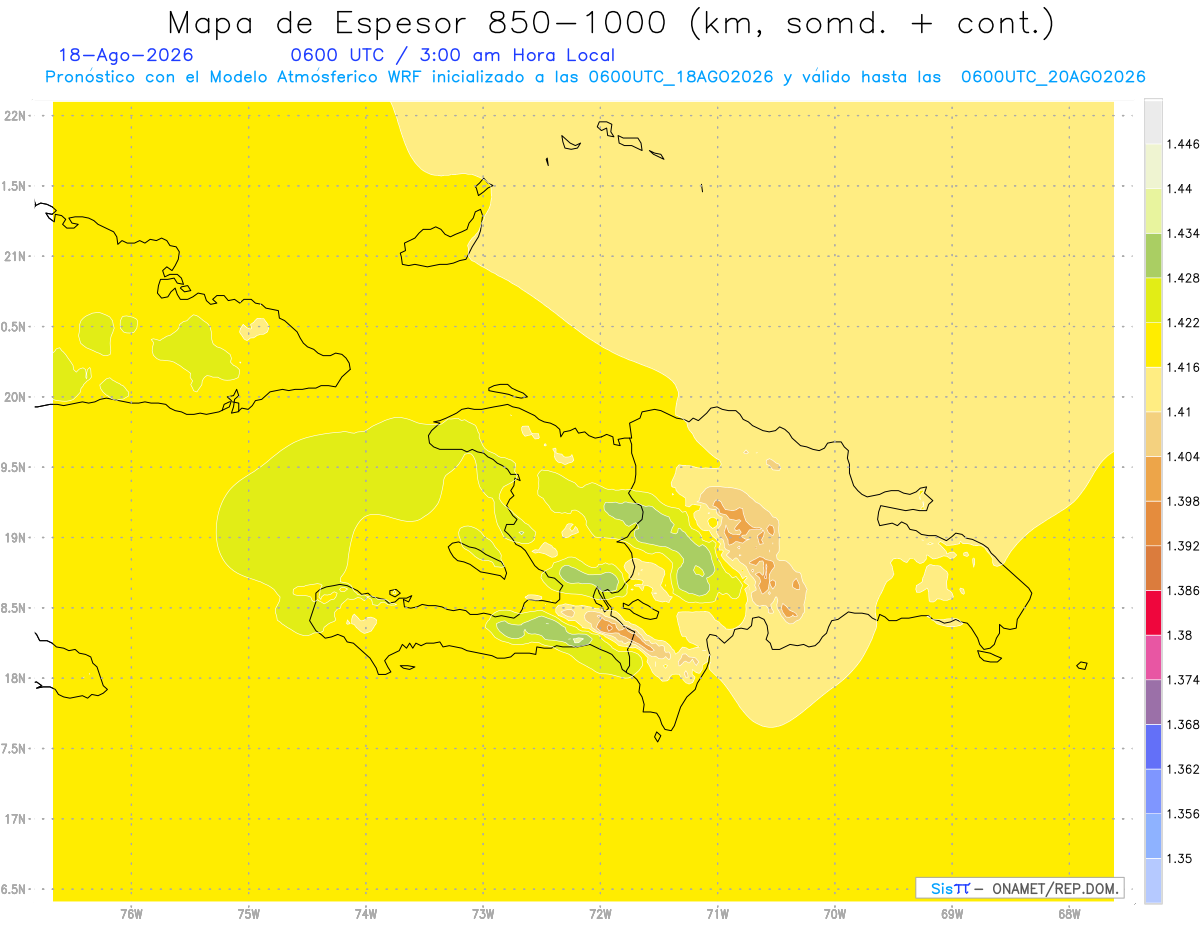Select the orange swatch between 1.398 and 1.404
Image resolution: width=1200 pixels, height=927 pixels.
pos(1153,478)
